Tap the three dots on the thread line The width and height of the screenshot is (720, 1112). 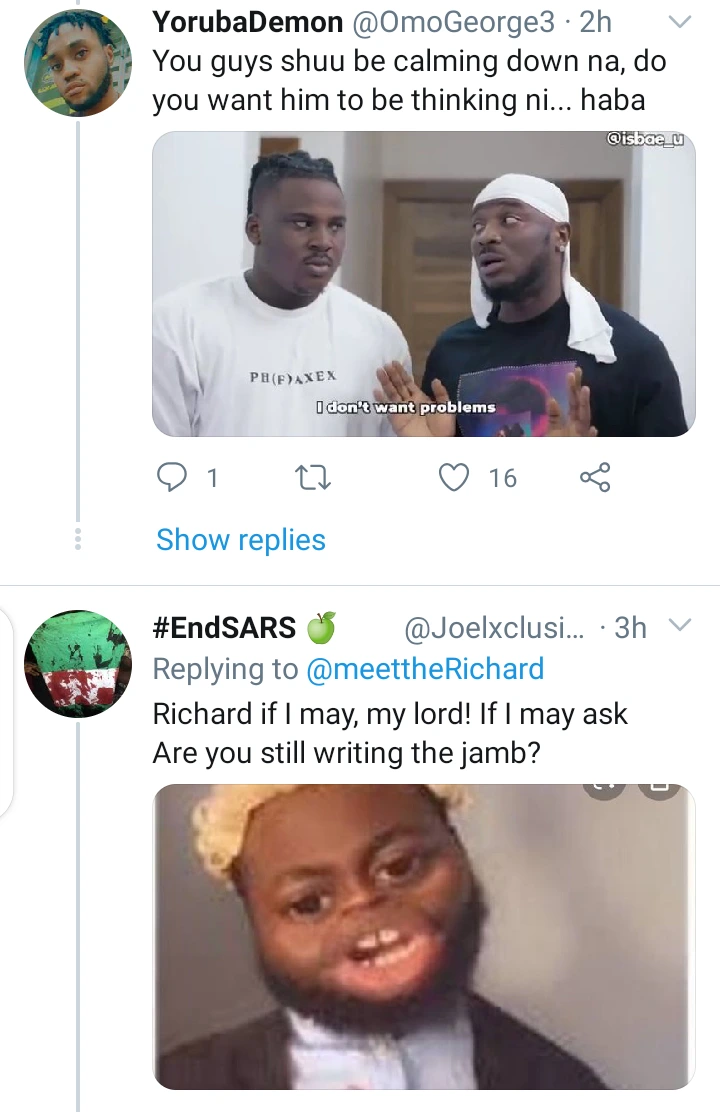click(79, 540)
